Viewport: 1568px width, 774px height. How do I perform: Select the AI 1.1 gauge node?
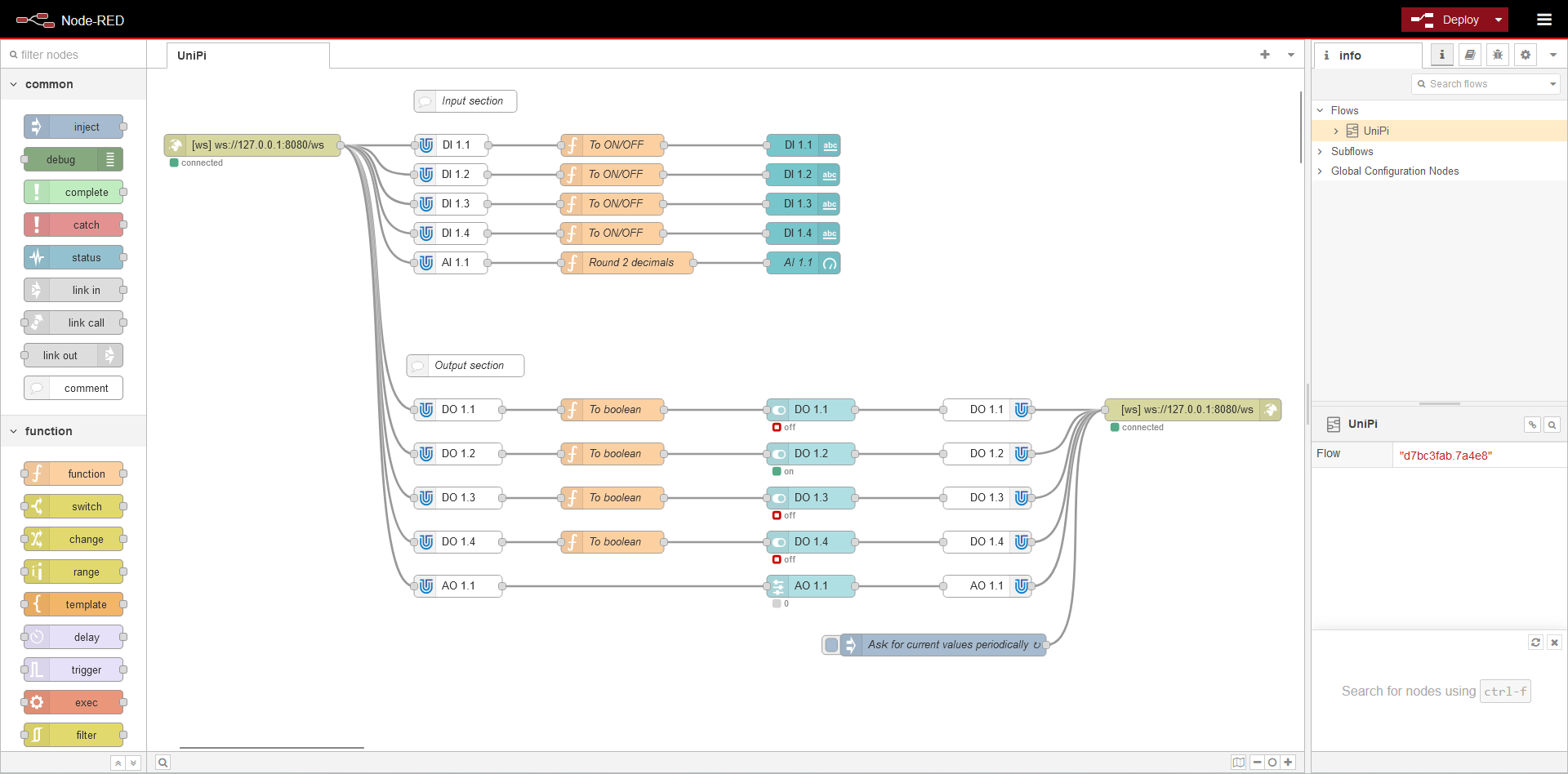(x=804, y=263)
